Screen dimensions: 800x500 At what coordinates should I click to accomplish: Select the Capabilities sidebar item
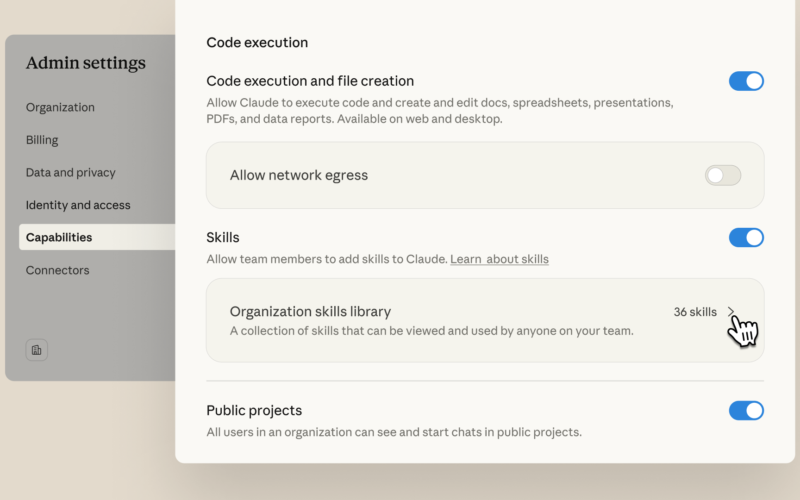click(x=59, y=238)
